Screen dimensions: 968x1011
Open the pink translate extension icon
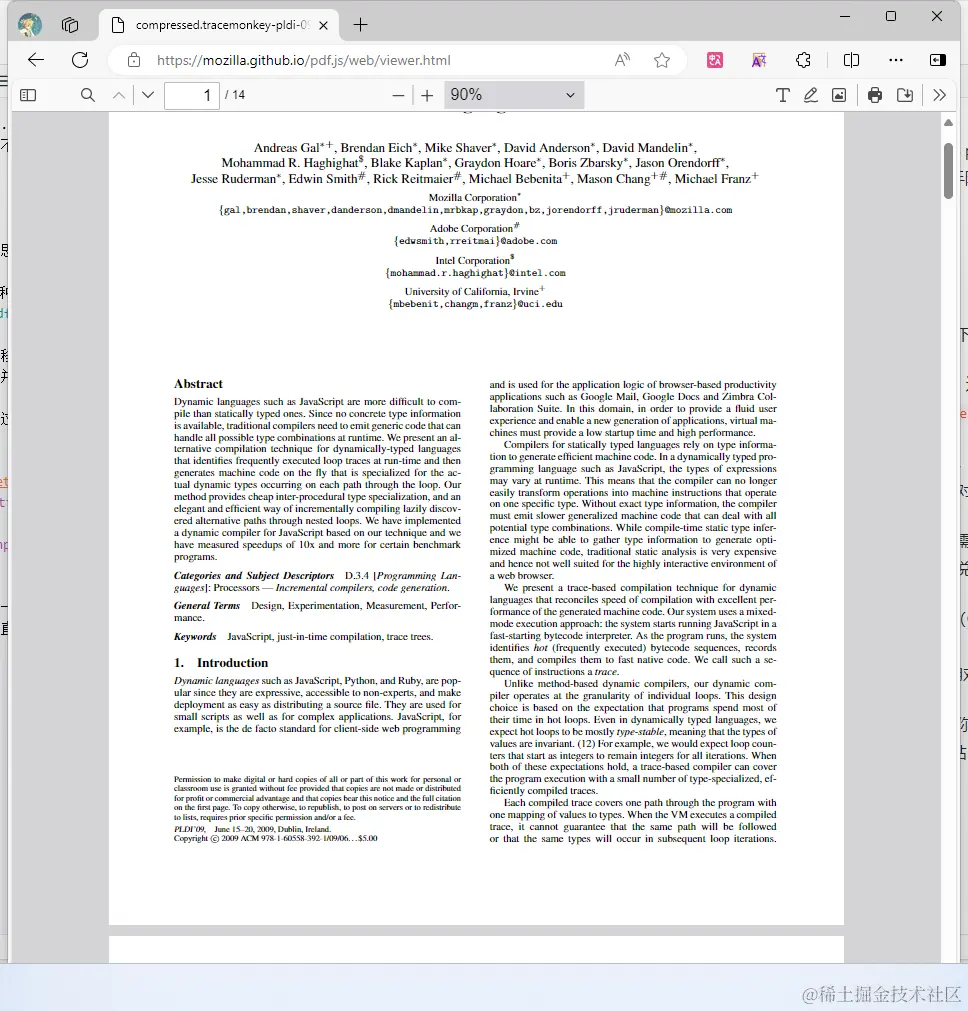click(715, 60)
